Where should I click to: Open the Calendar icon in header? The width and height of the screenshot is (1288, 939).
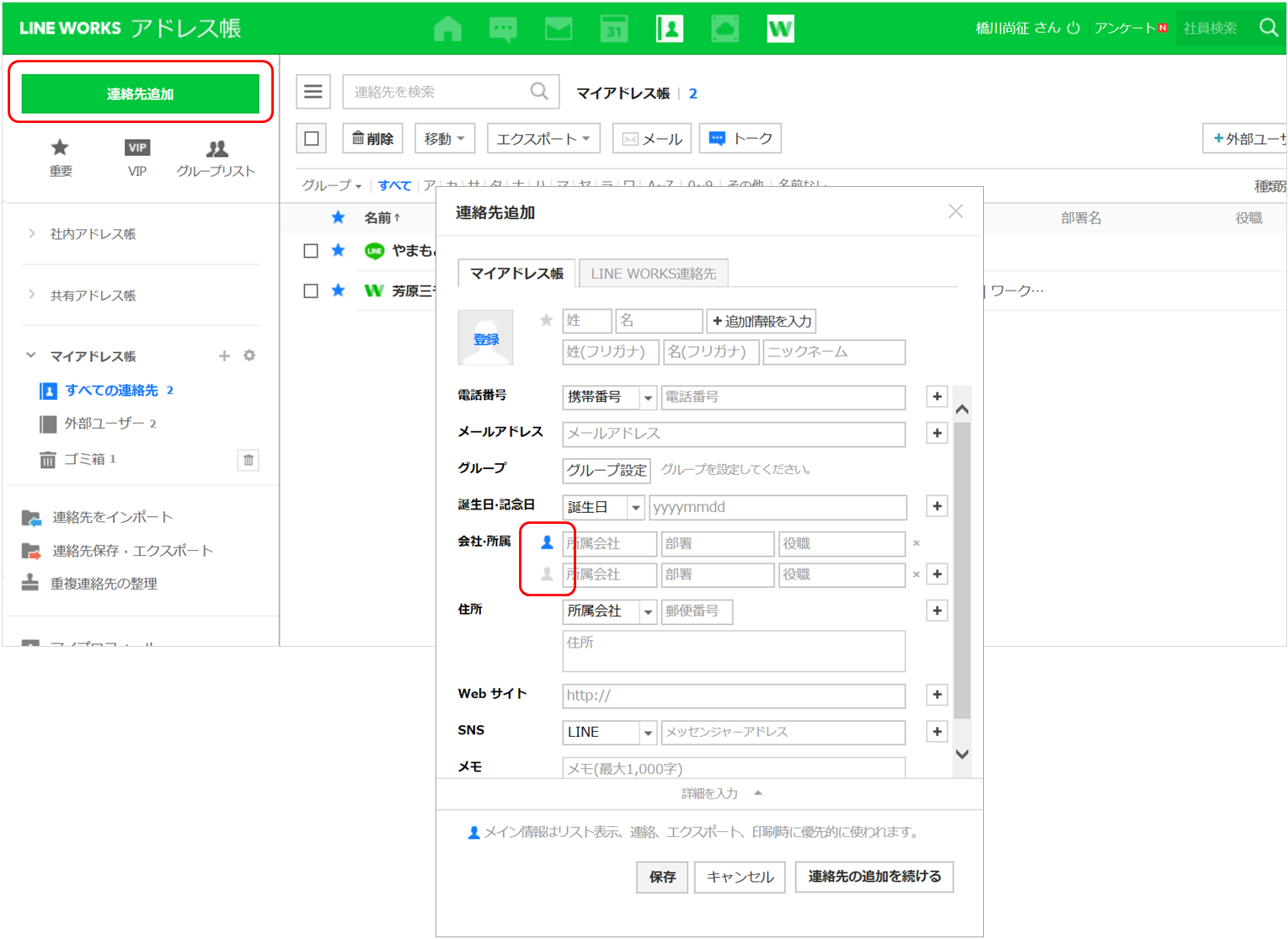tap(614, 29)
